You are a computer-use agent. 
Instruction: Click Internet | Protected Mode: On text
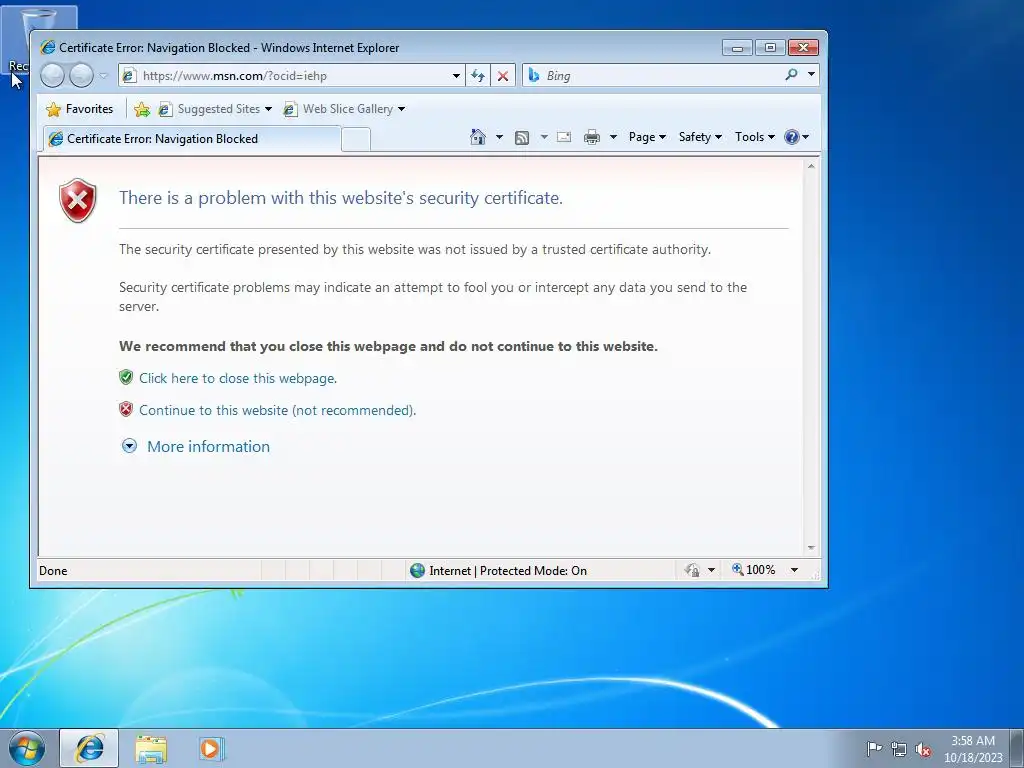(508, 571)
